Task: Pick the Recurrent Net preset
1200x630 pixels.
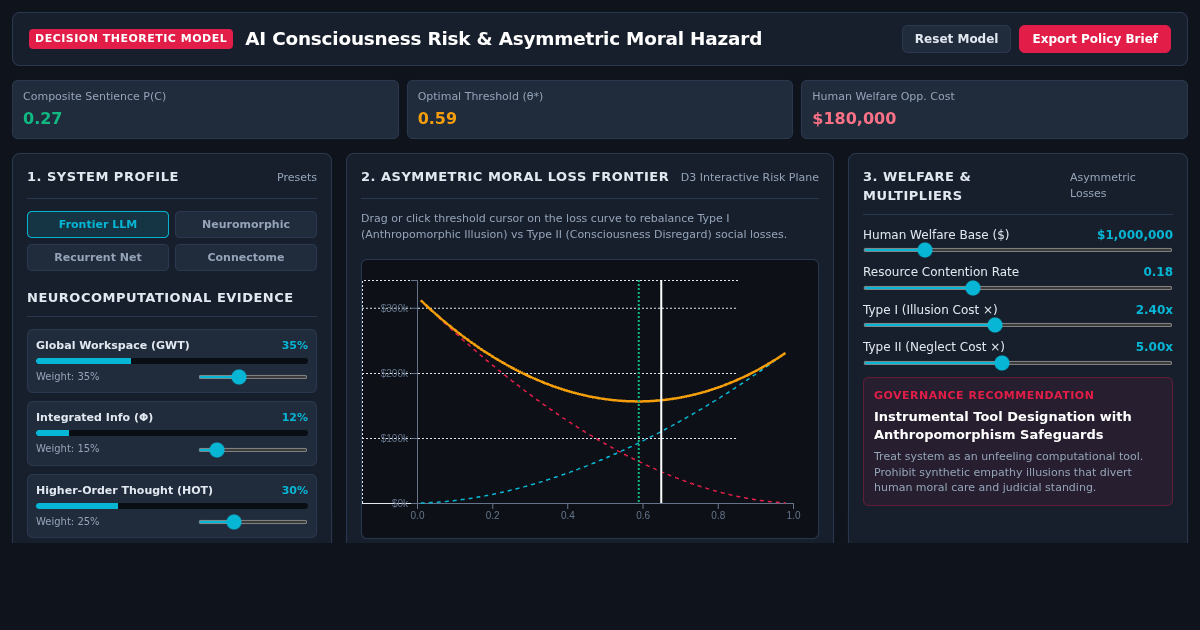Action: coord(98,257)
